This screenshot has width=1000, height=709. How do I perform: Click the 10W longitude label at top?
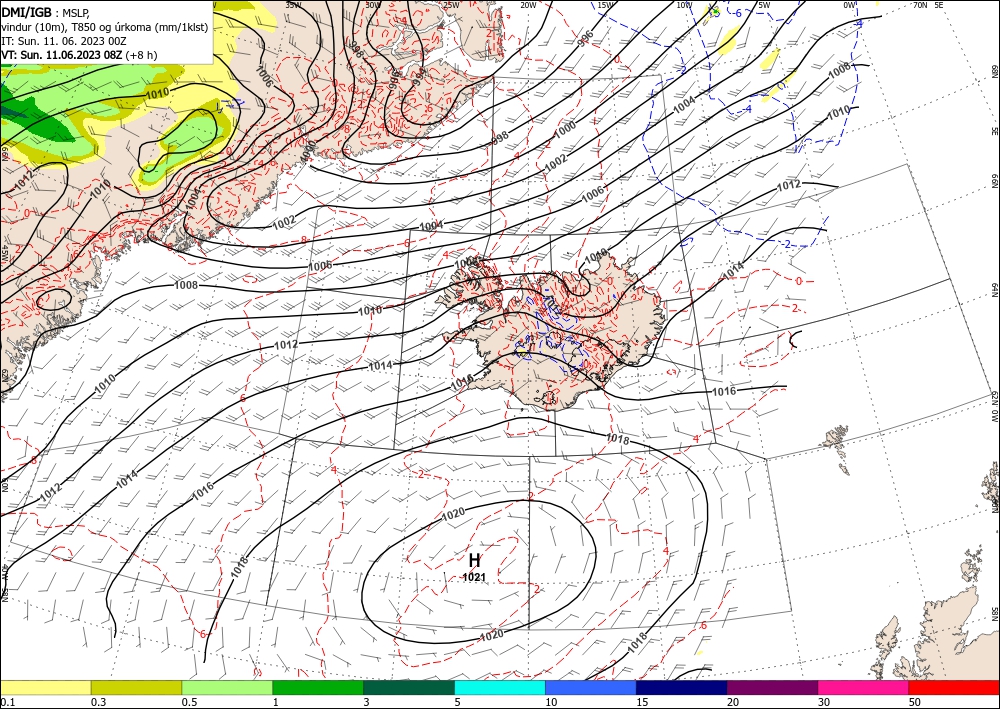coord(684,5)
